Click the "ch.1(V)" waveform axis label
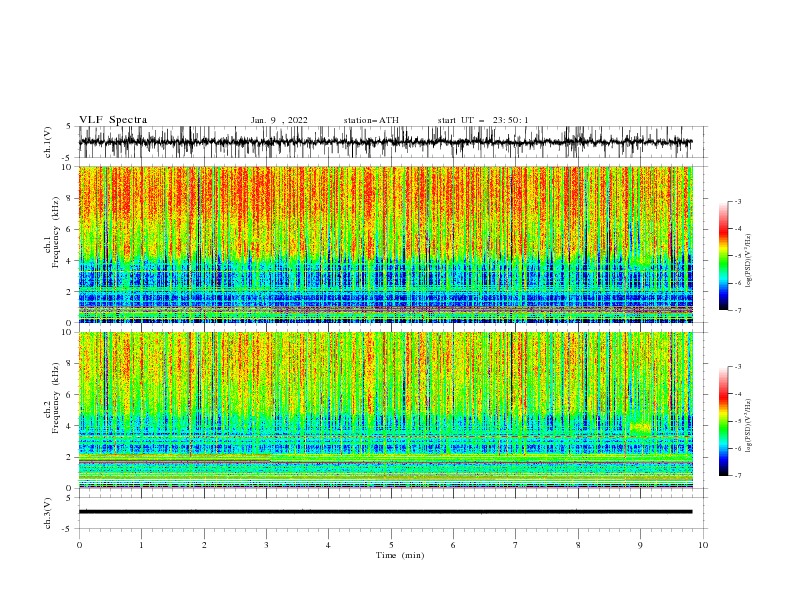The height and width of the screenshot is (612, 792). pyautogui.click(x=48, y=142)
